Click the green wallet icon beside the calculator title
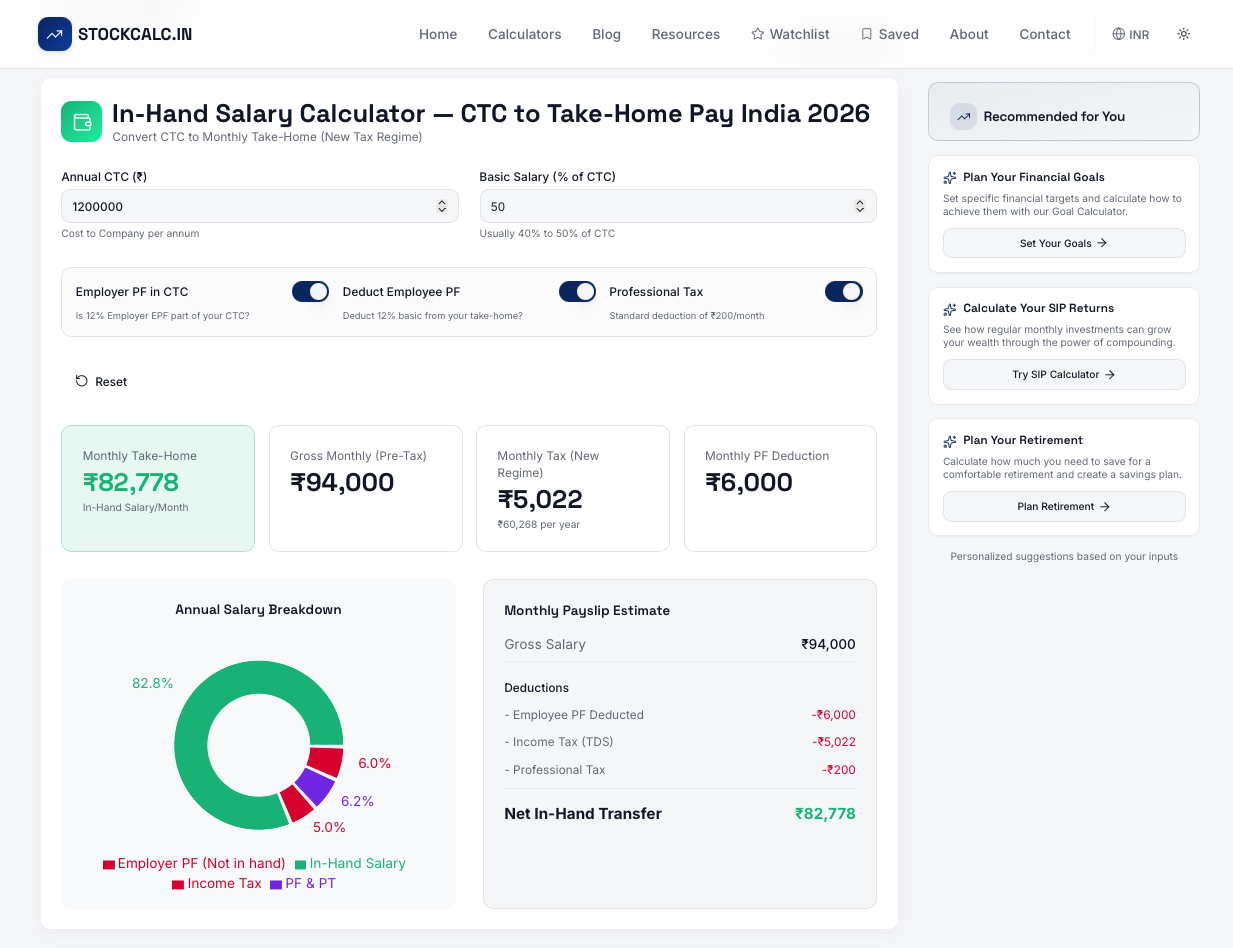This screenshot has height=948, width=1233. (x=81, y=121)
